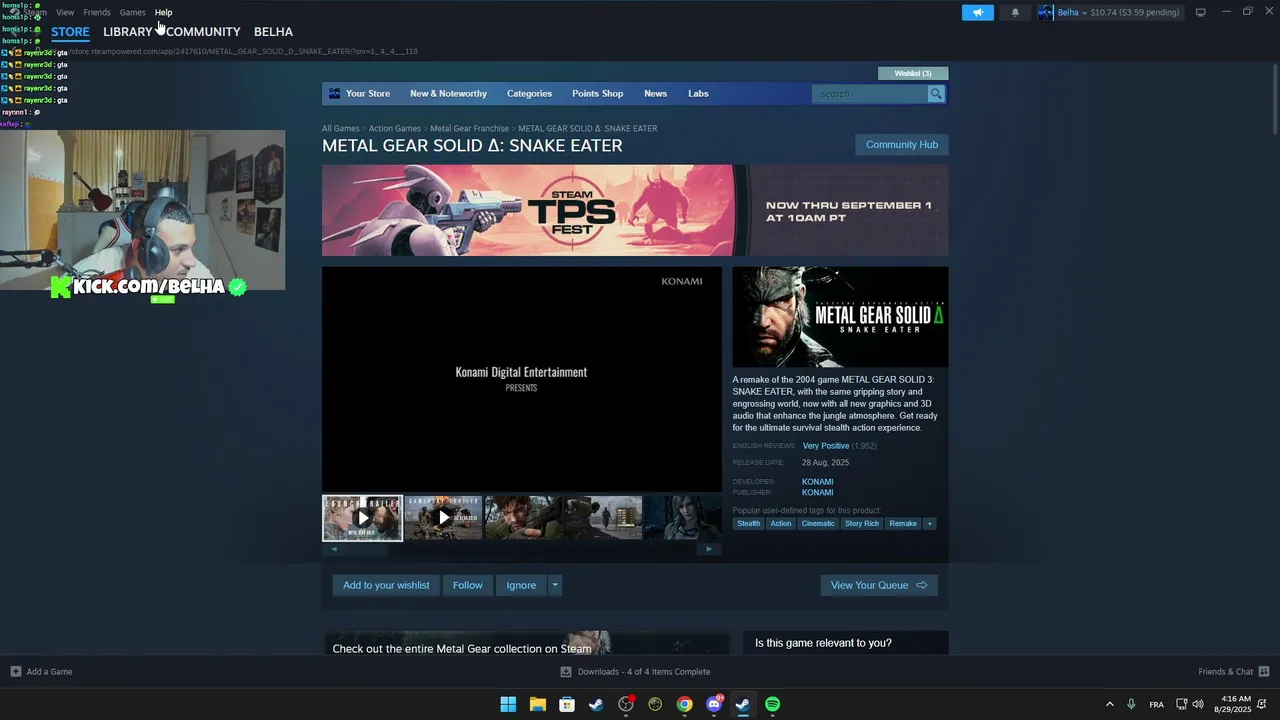Click the Steam TPS Fest banner
Image resolution: width=1280 pixels, height=720 pixels.
click(x=635, y=211)
